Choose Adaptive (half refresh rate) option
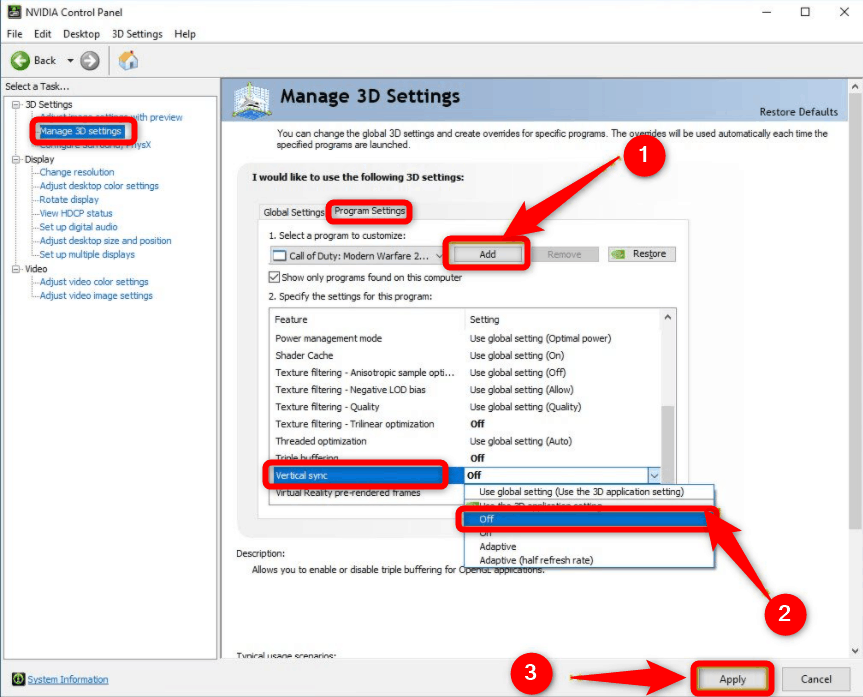Screen dimensions: 863x697 pyautogui.click(x=589, y=560)
